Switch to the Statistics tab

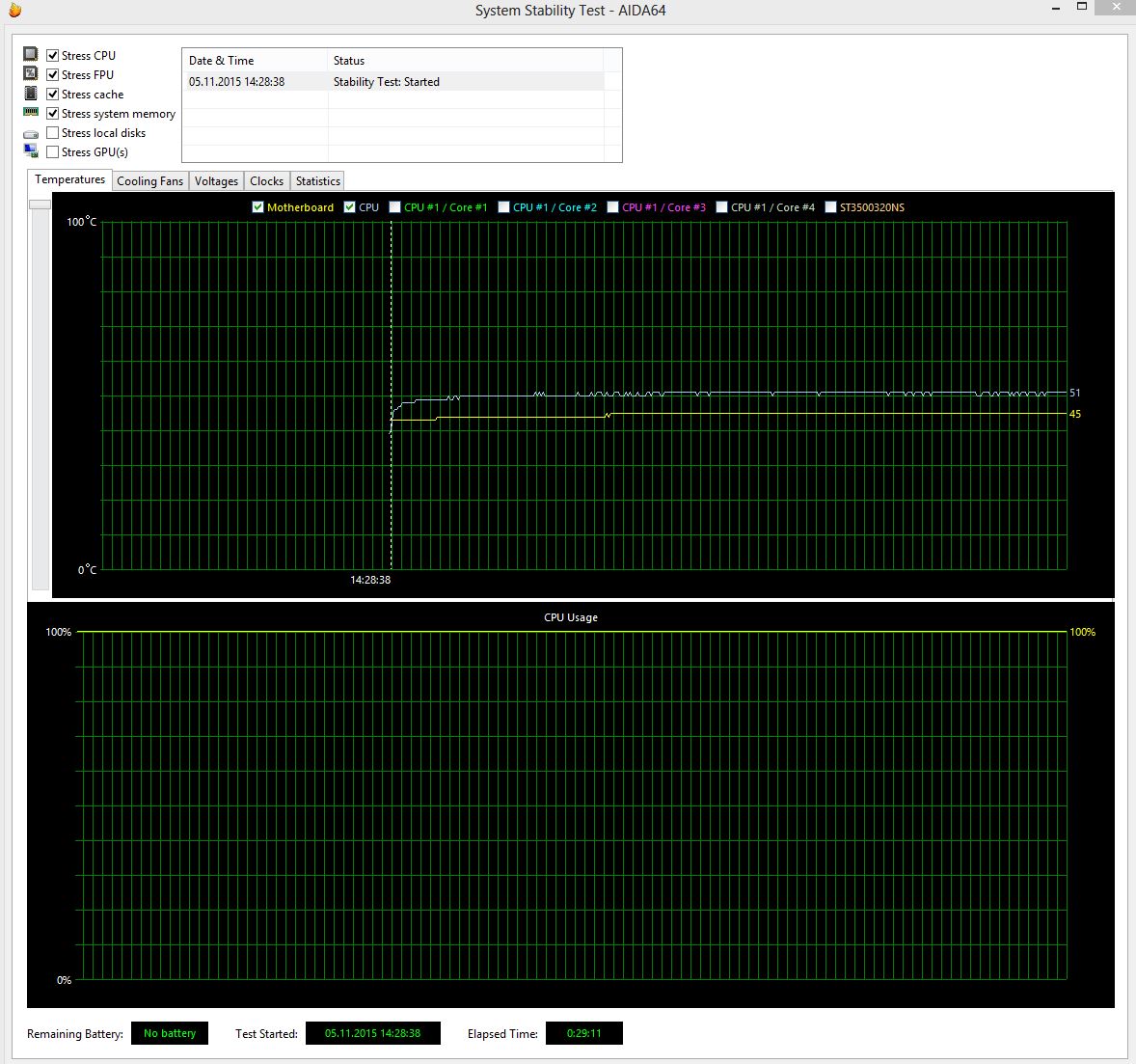point(318,181)
